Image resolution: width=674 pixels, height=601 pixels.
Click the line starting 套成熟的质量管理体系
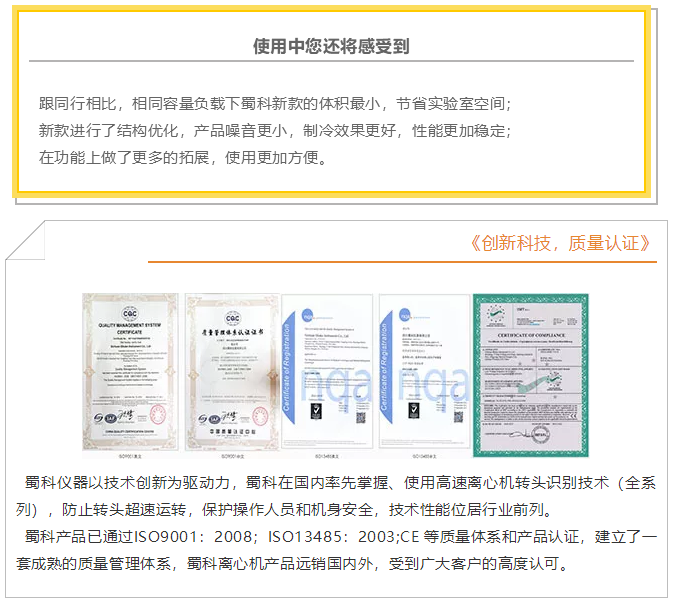[x=292, y=564]
